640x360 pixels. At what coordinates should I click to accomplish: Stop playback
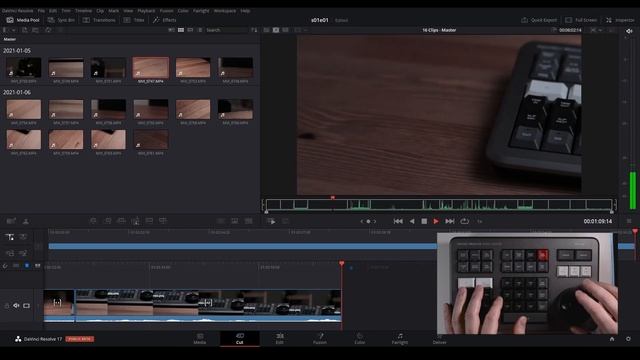(x=424, y=221)
